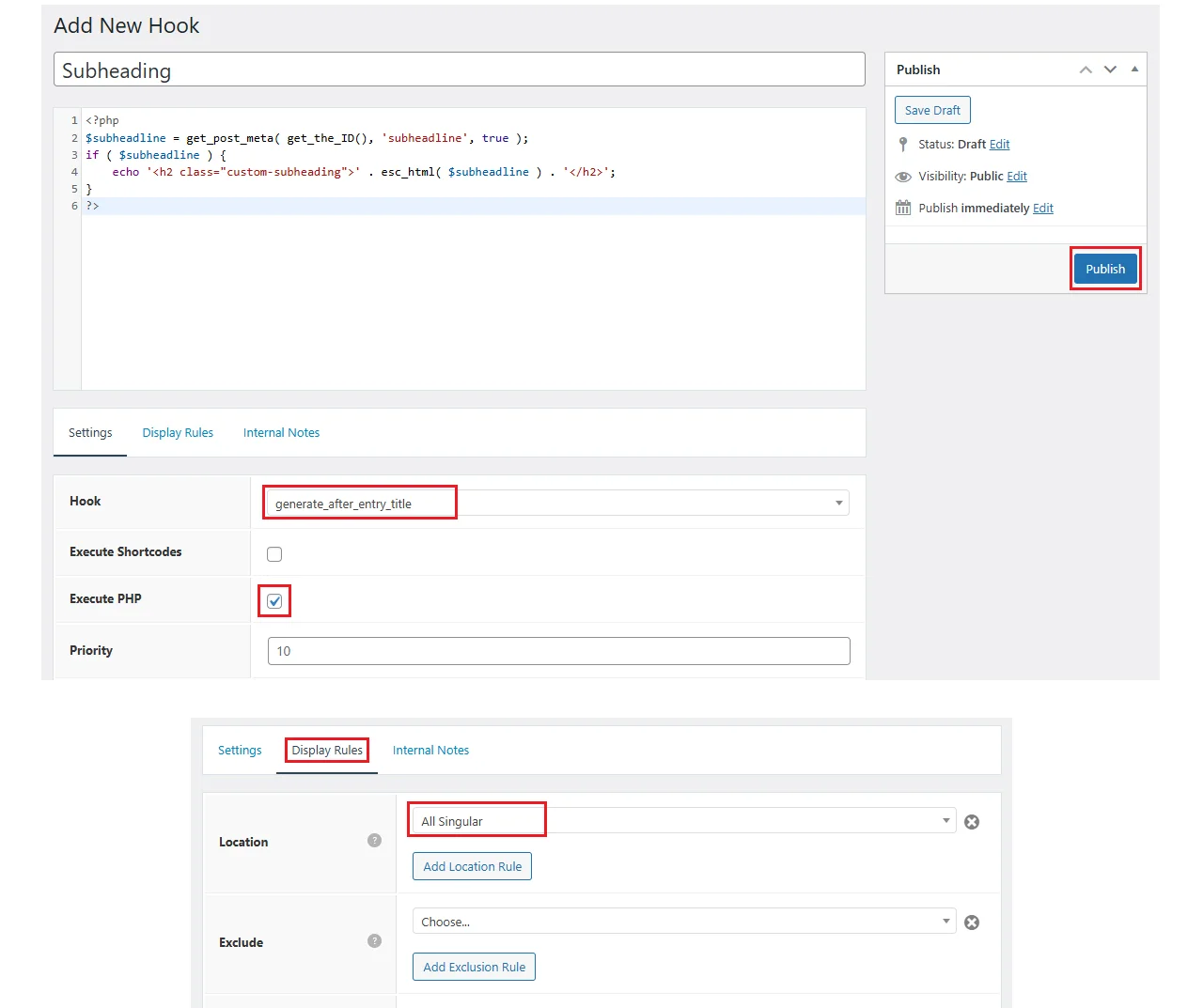Collapse the Publish panel triangle toggle
This screenshot has width=1203, height=1008.
1134,69
